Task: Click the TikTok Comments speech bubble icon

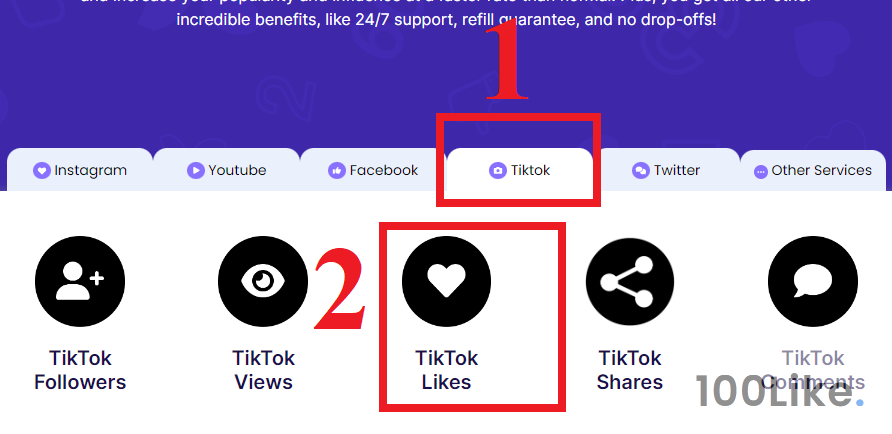Action: point(813,282)
